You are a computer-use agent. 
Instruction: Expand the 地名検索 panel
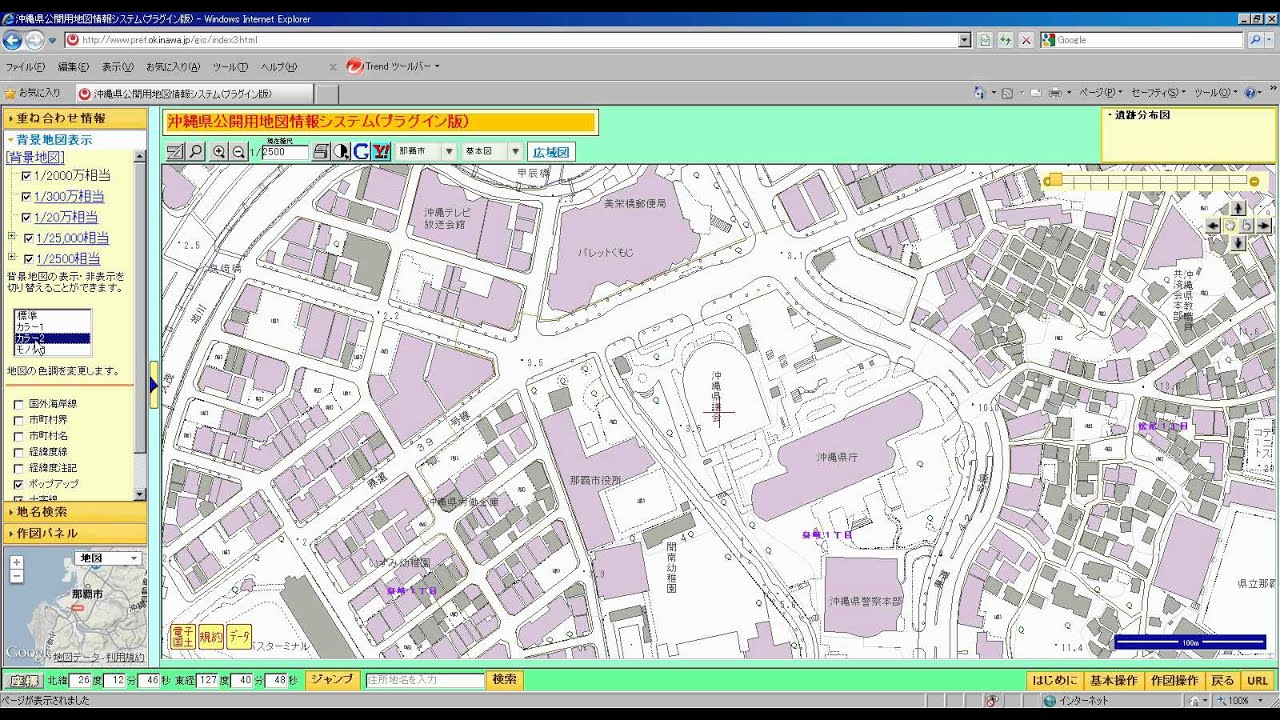(74, 512)
